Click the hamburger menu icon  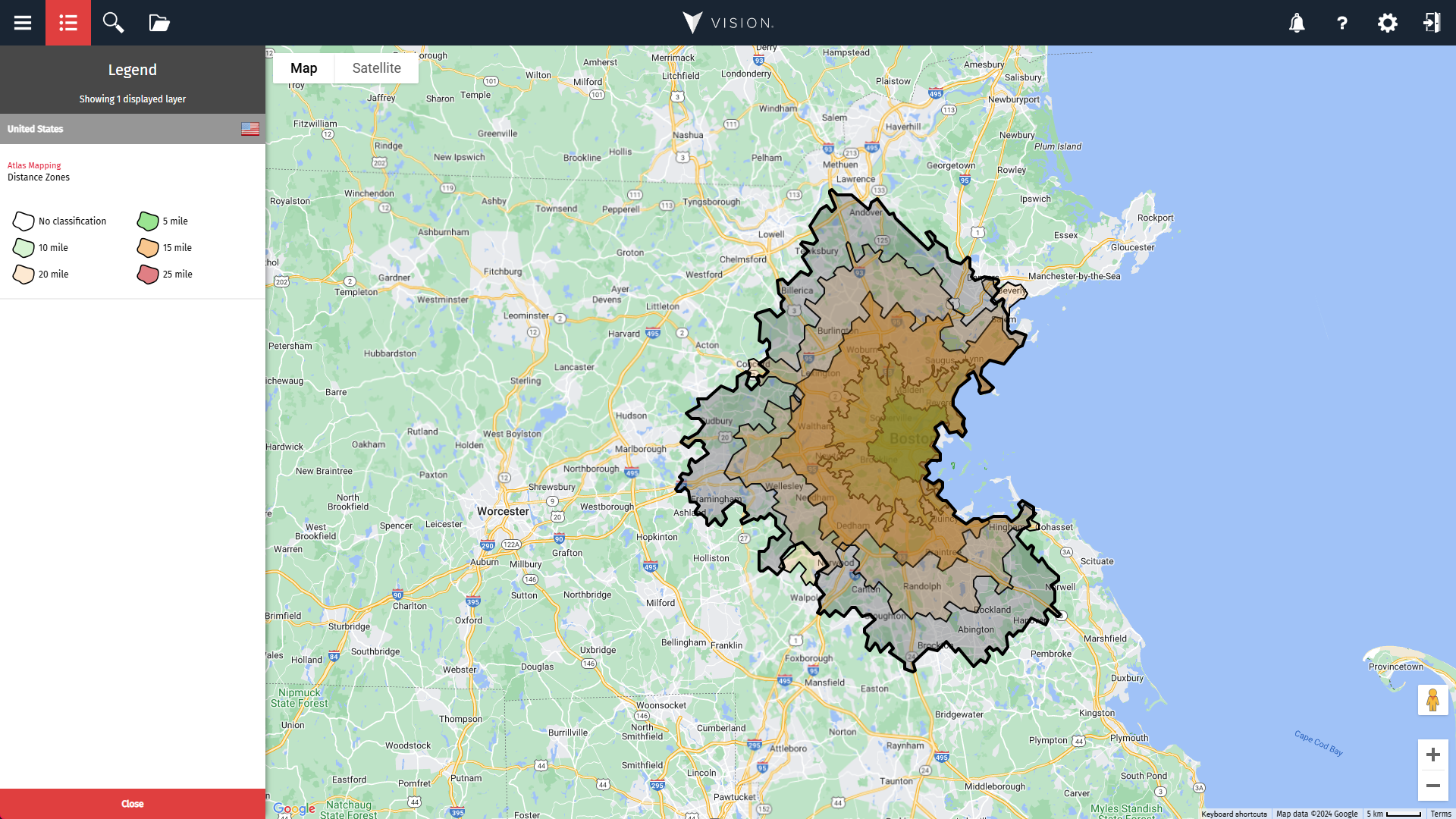pyautogui.click(x=22, y=22)
